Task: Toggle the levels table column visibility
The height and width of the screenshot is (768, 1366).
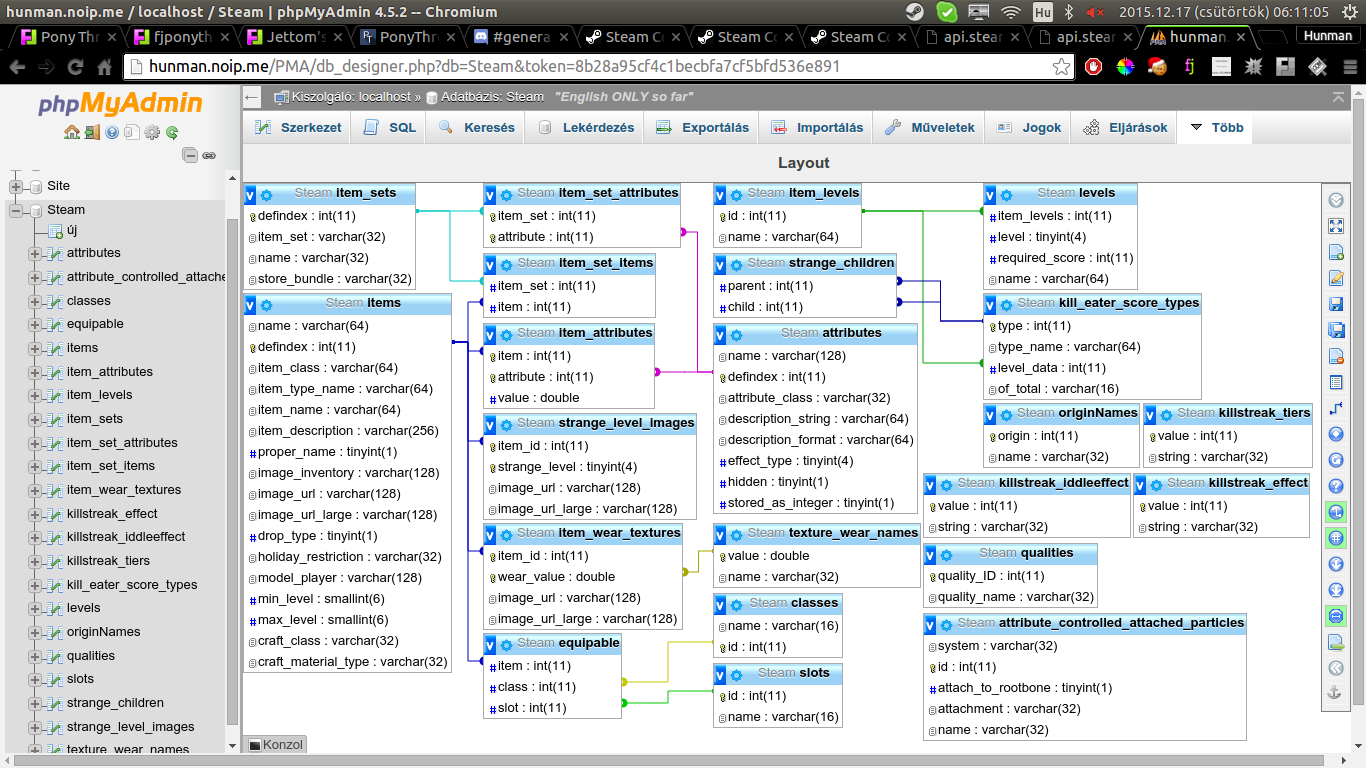Action: coord(991,194)
